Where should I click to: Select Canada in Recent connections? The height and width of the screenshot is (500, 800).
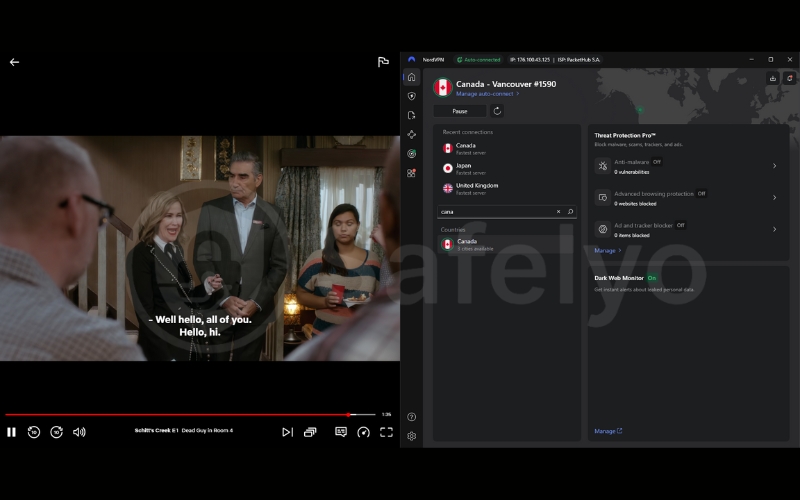(x=507, y=148)
